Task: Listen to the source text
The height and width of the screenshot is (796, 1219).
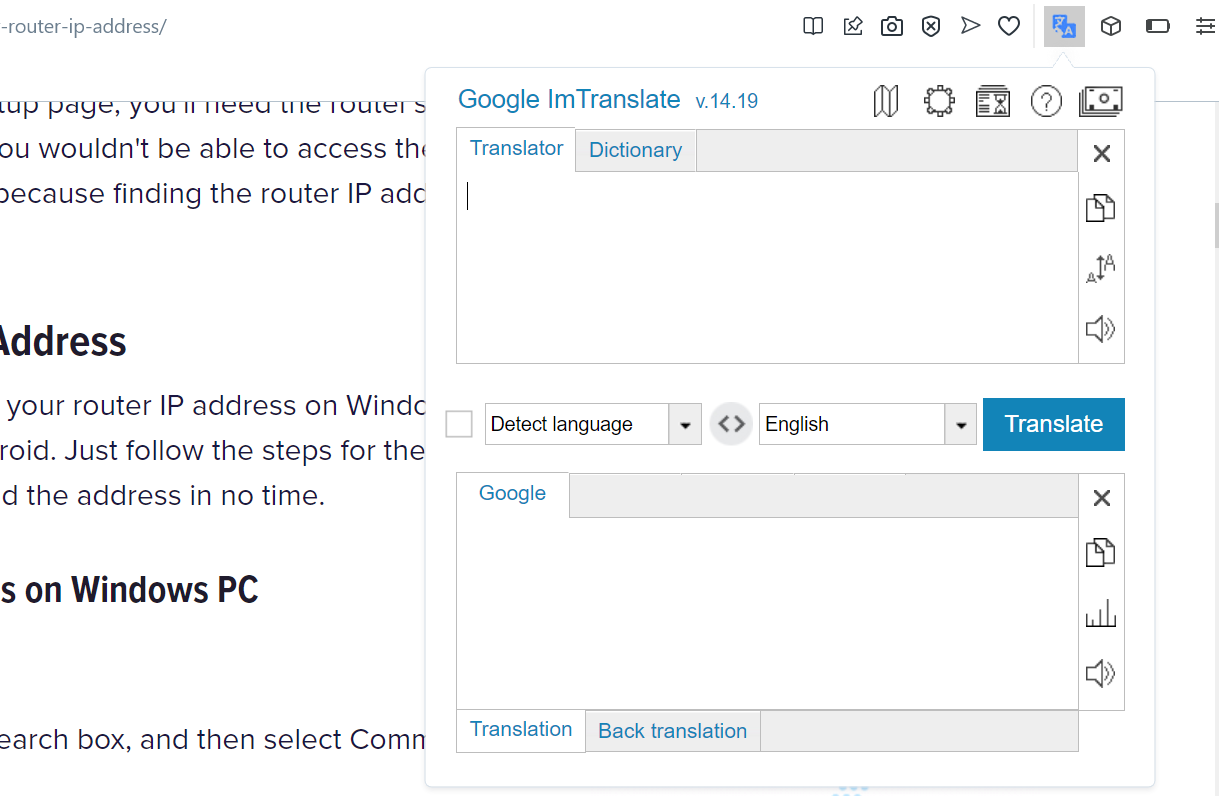Action: pos(1101,329)
